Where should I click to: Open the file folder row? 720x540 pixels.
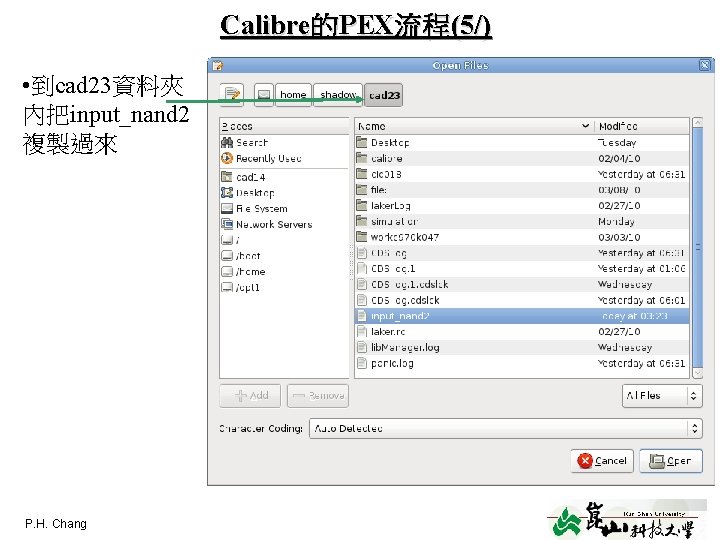(x=522, y=190)
